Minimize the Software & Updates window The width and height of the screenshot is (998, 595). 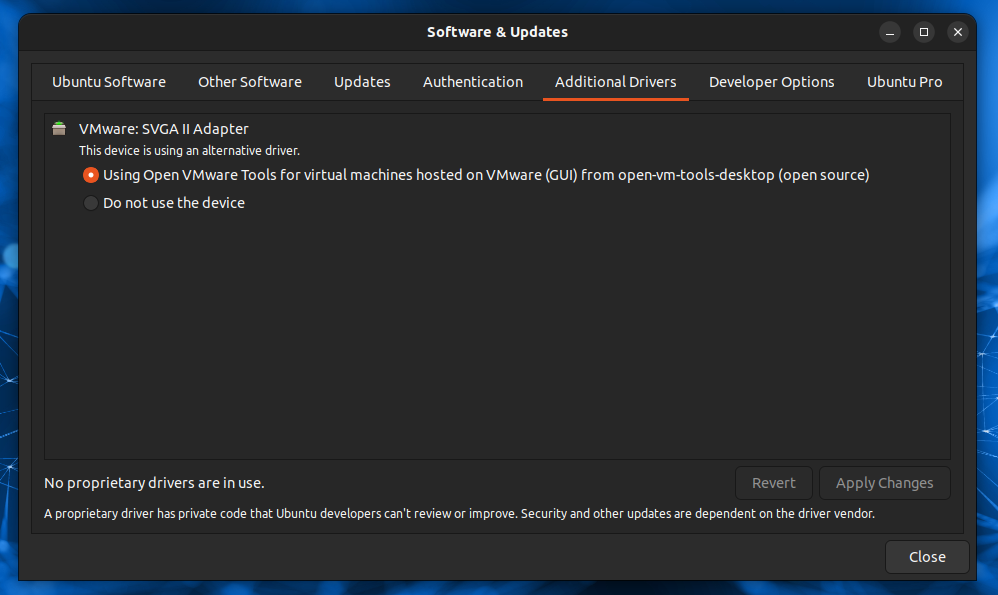tap(890, 32)
